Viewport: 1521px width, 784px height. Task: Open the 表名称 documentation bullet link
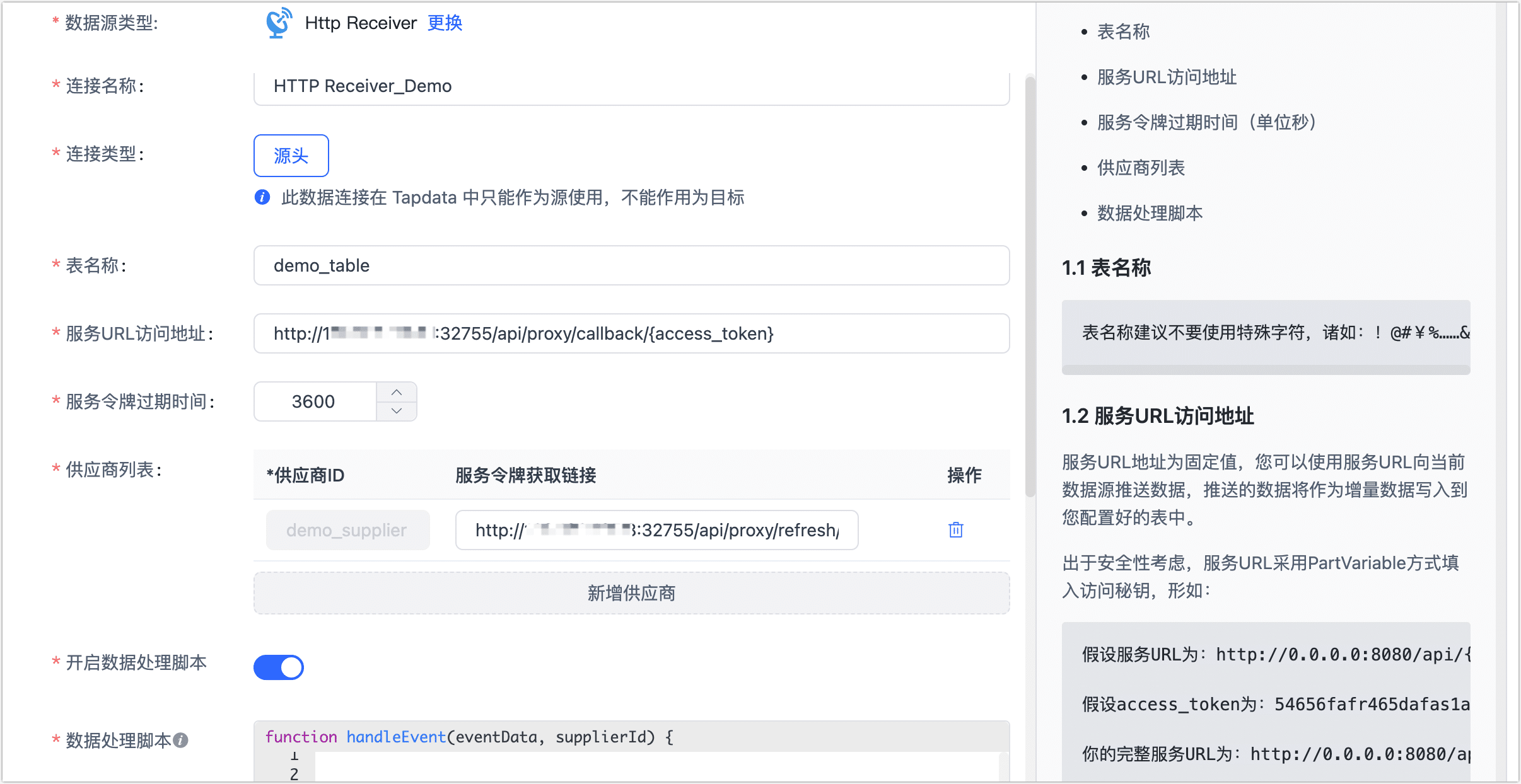(x=1124, y=32)
